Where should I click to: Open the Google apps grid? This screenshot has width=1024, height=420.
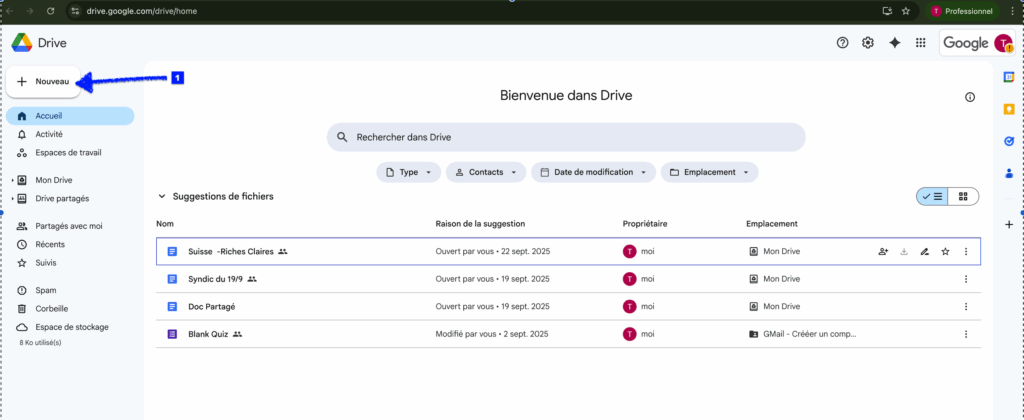pyautogui.click(x=921, y=43)
